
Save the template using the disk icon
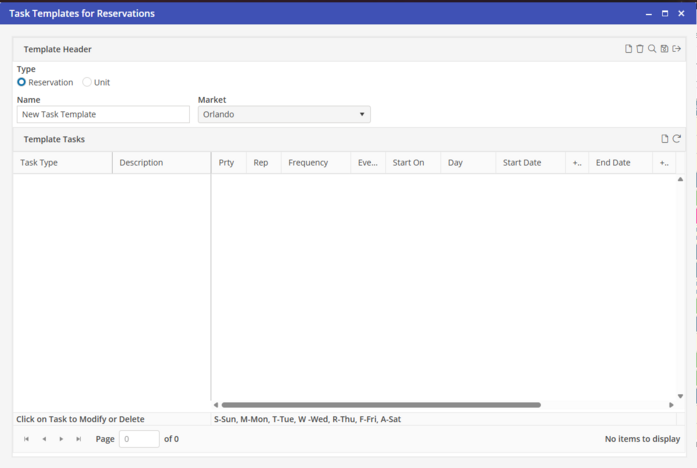point(664,49)
